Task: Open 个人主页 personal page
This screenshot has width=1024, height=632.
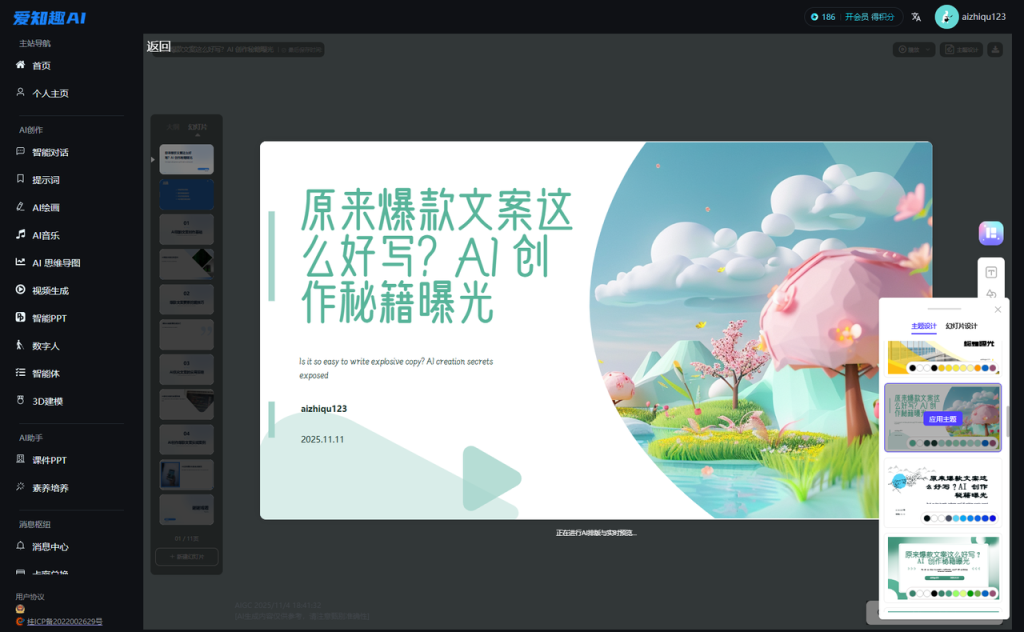Action: [50, 93]
